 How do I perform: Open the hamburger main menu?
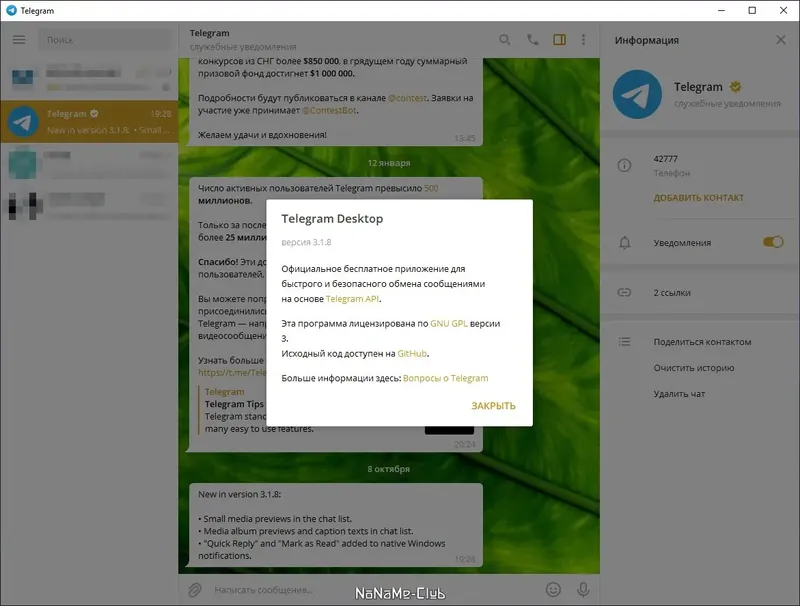pos(19,40)
